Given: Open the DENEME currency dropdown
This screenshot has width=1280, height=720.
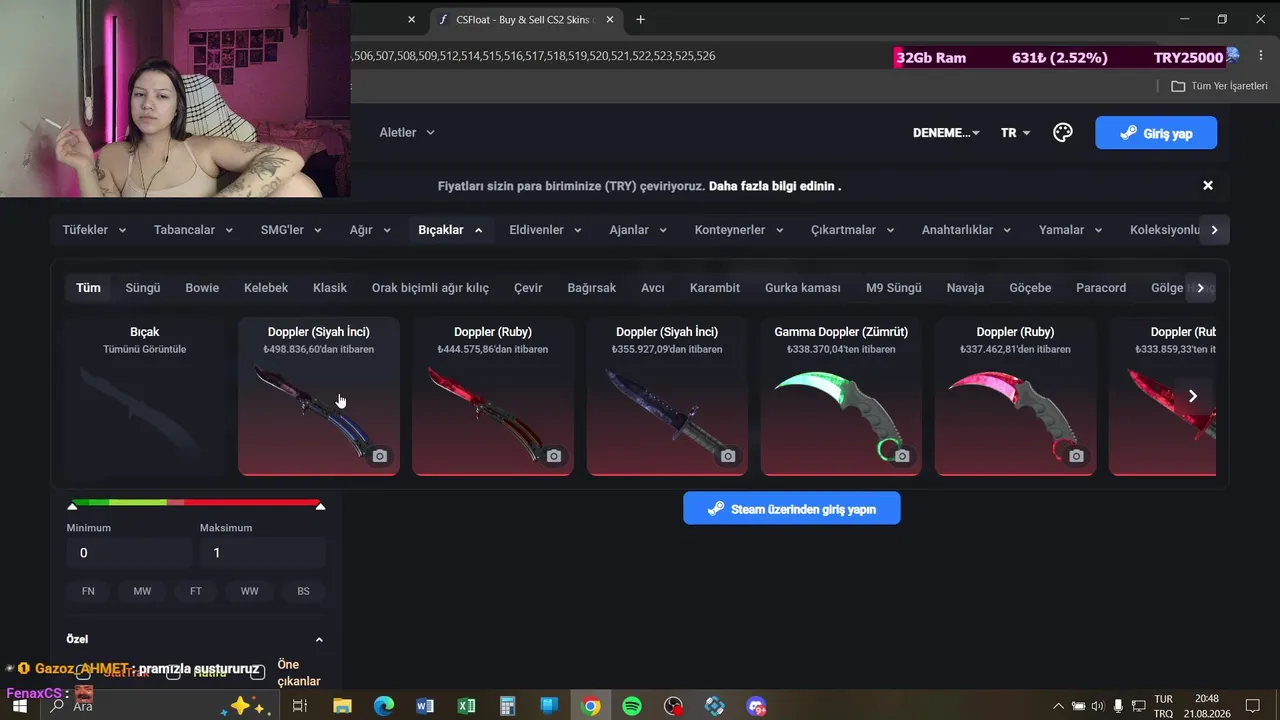Looking at the screenshot, I should (x=946, y=133).
